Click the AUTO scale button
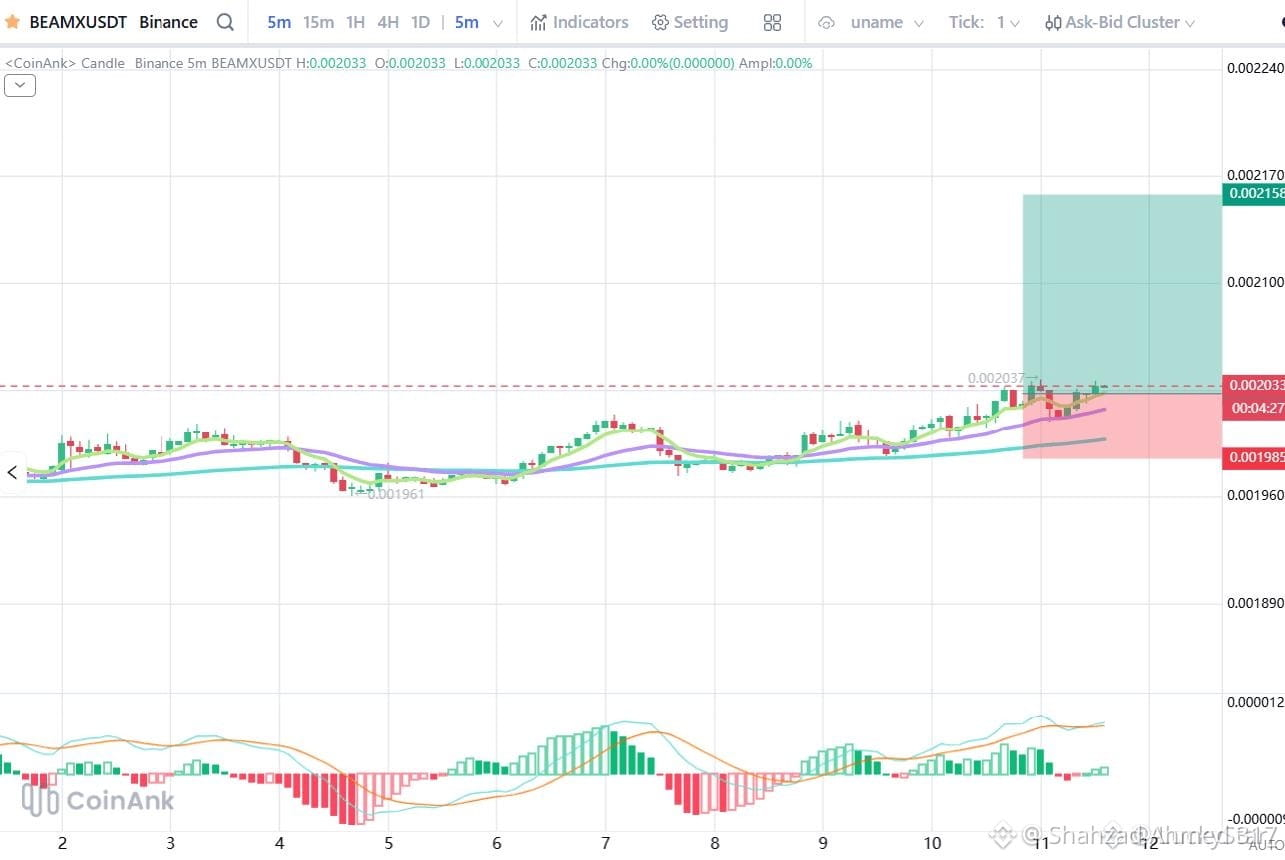 point(1266,845)
